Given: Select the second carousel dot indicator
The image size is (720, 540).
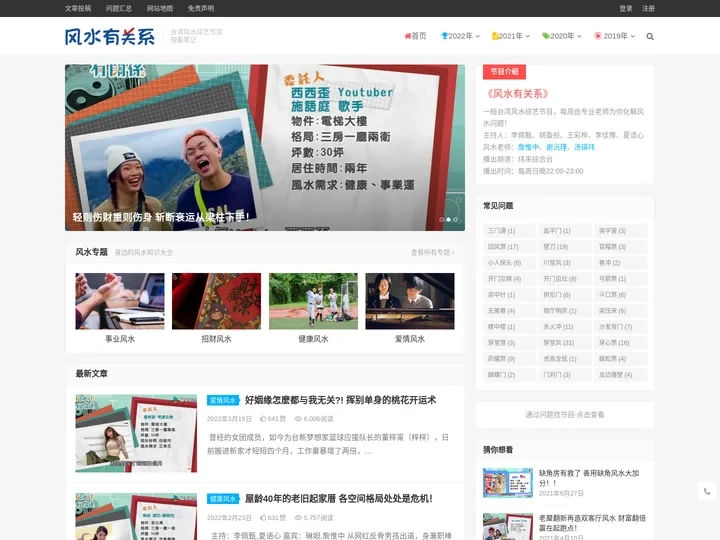Looking at the screenshot, I should (448, 219).
